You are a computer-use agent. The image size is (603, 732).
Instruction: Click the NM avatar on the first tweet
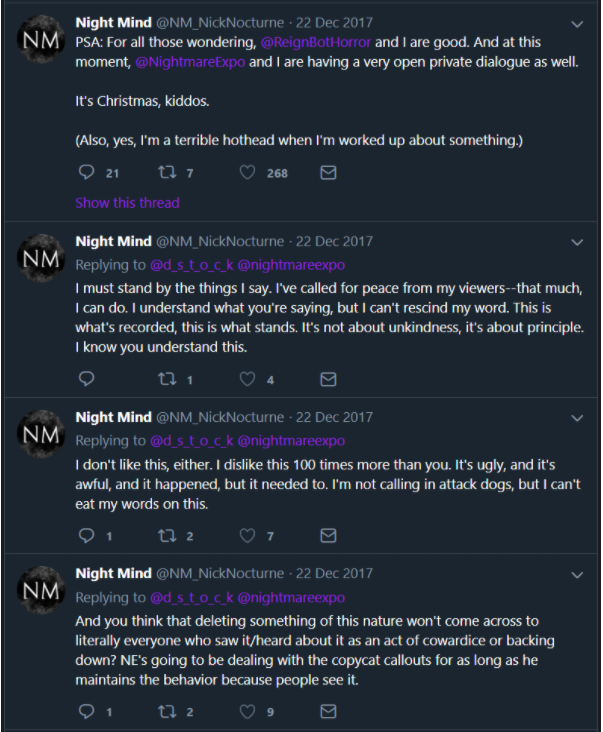pyautogui.click(x=41, y=39)
